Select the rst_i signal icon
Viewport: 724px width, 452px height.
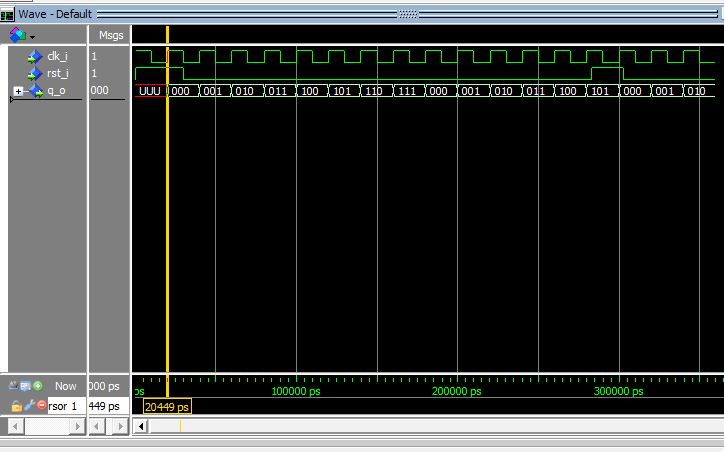35,74
